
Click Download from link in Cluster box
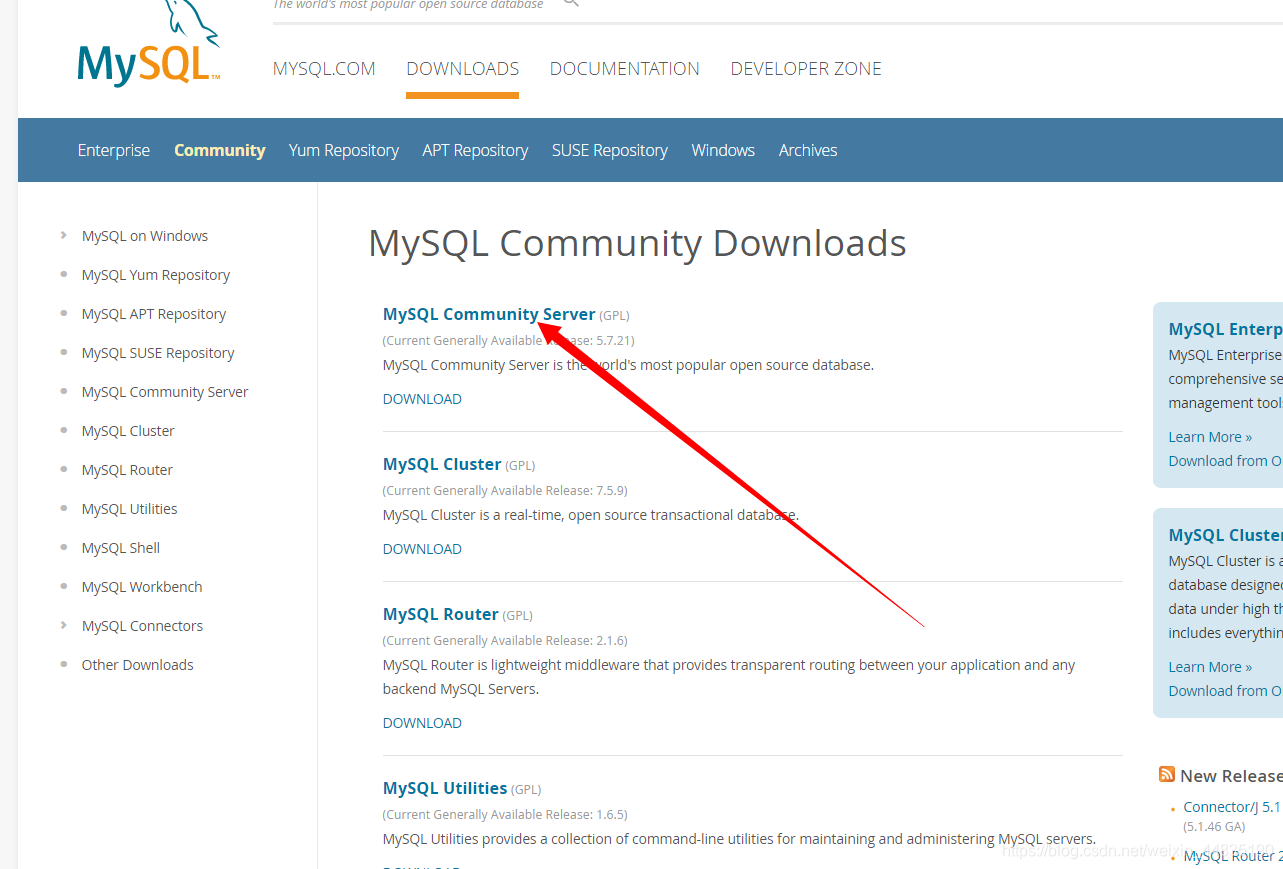pos(1225,691)
